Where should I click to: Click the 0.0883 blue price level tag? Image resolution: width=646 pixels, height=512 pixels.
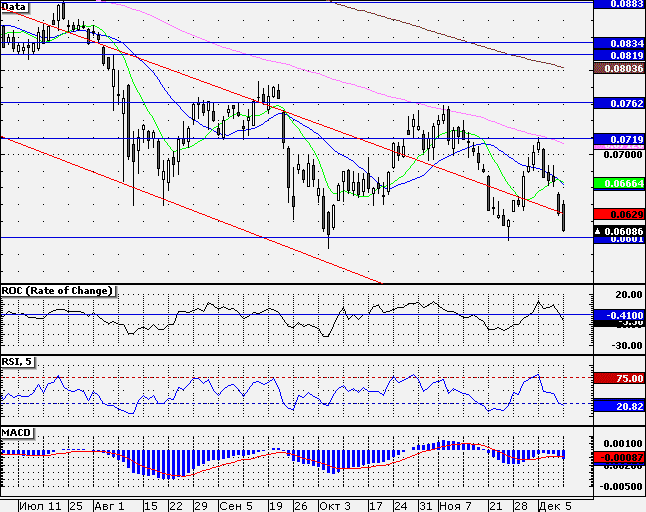tap(620, 4)
